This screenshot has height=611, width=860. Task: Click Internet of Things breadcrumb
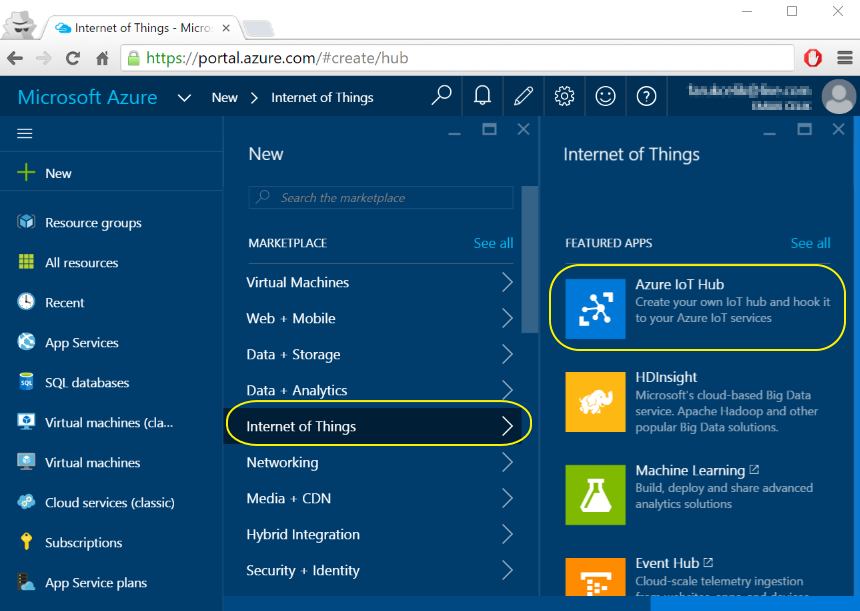tap(322, 98)
